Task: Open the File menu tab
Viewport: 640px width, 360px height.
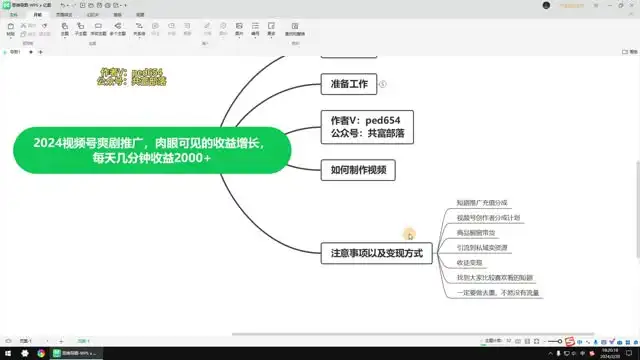Action: (14, 15)
